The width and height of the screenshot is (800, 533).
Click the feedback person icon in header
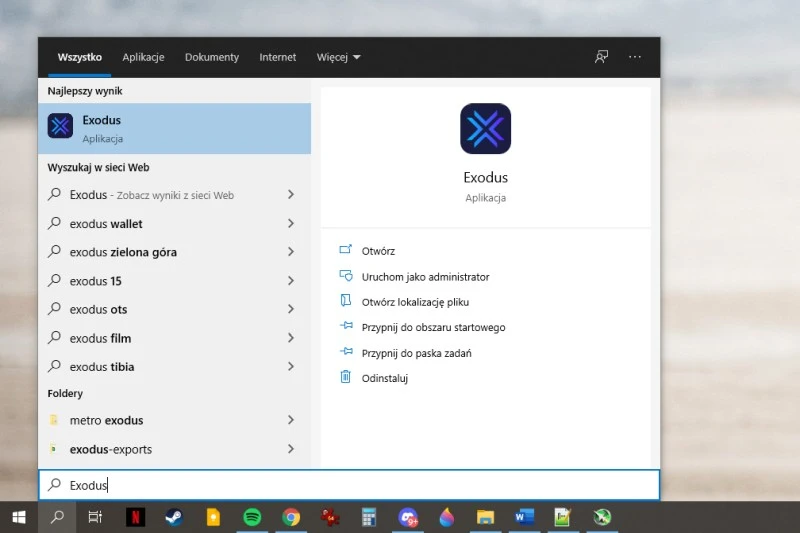click(x=602, y=57)
